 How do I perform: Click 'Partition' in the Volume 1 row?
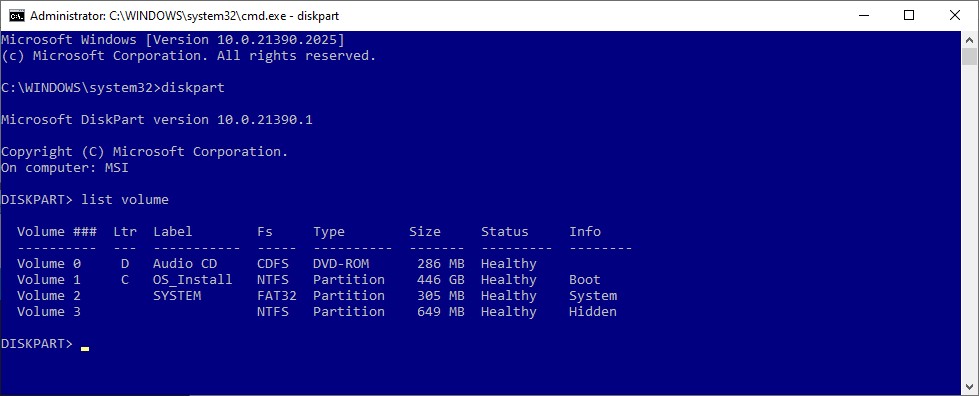point(349,280)
